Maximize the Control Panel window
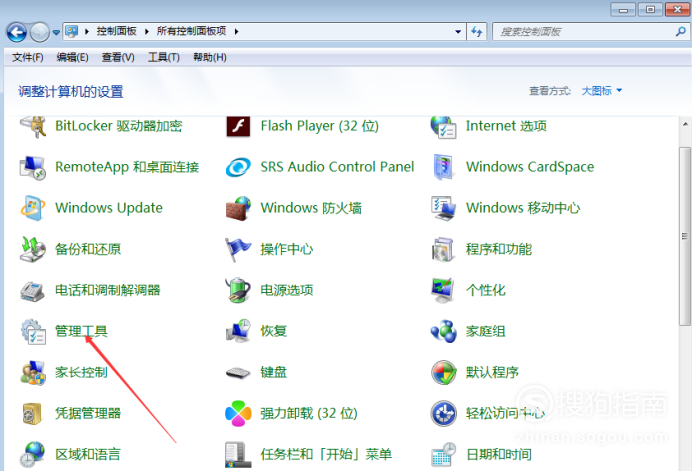Viewport: 692px width, 471px height. [x=650, y=9]
